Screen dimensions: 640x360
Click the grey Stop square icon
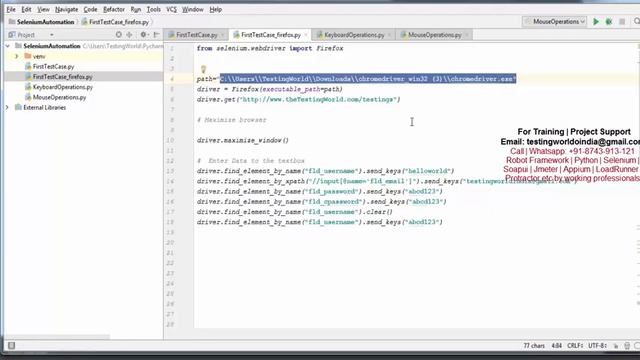(622, 22)
